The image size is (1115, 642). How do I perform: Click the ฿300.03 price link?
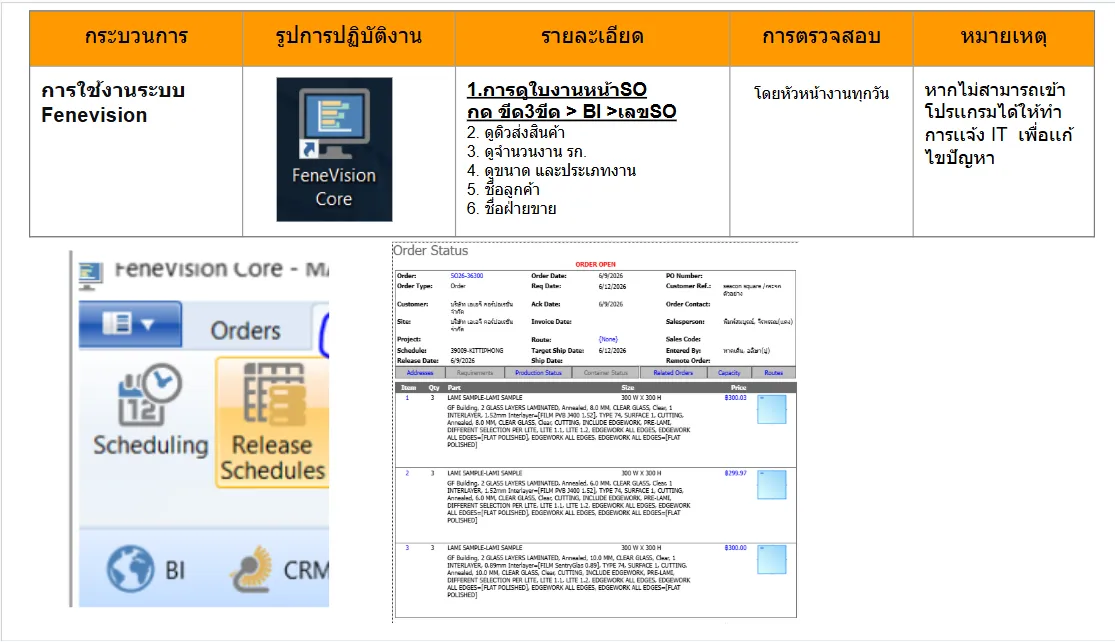(735, 398)
